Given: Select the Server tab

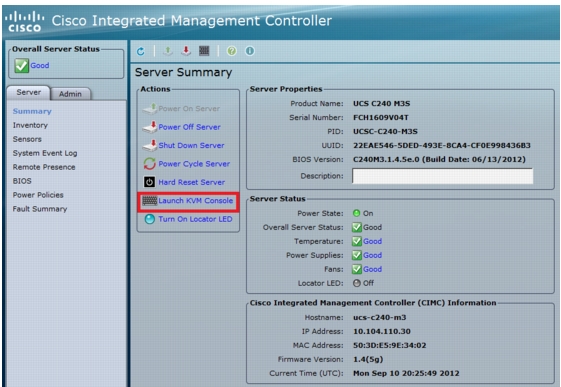Looking at the screenshot, I should tap(29, 92).
